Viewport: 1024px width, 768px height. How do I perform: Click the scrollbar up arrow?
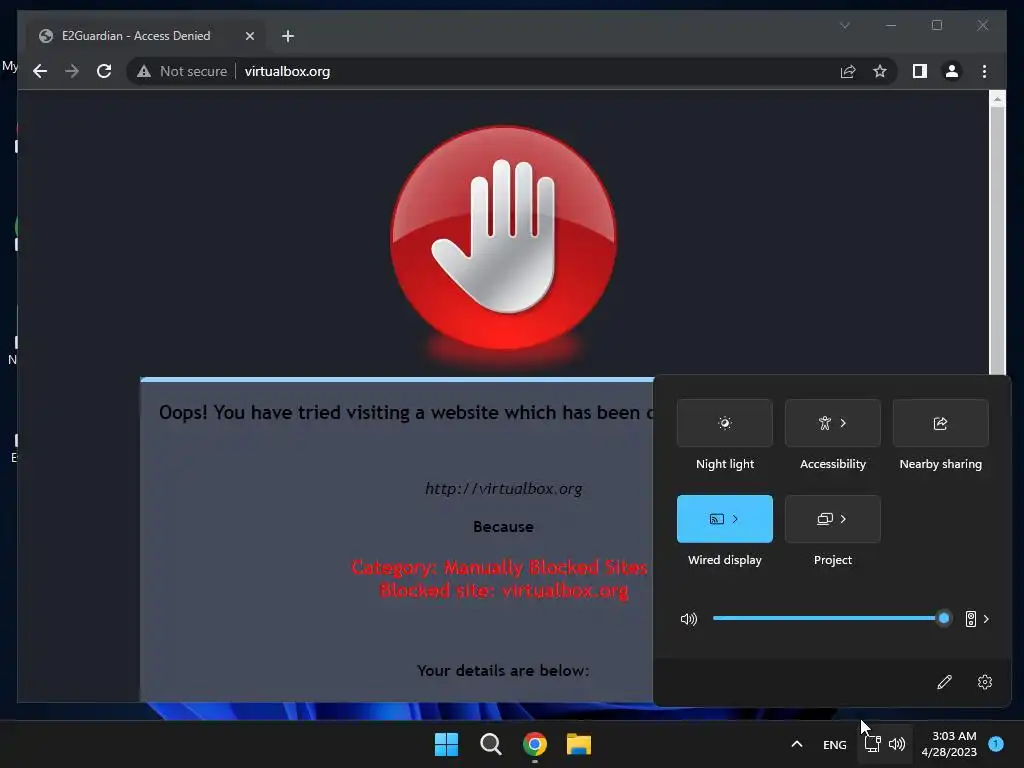click(997, 99)
